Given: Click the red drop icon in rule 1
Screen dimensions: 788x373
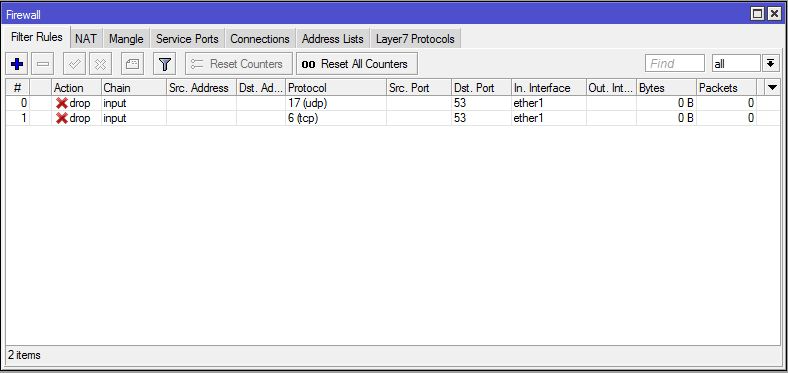Looking at the screenshot, I should (x=62, y=119).
